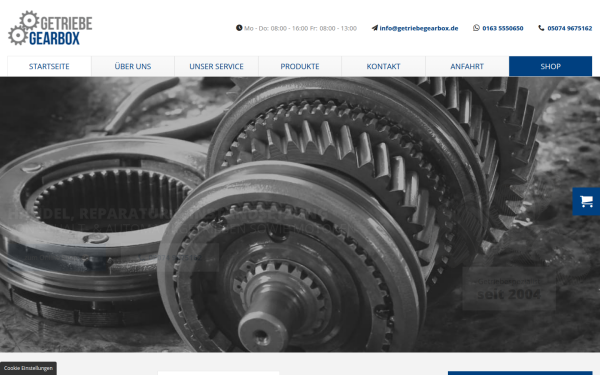The width and height of the screenshot is (600, 375).
Task: Open Cookie Einstellungen button
Action: [28, 368]
